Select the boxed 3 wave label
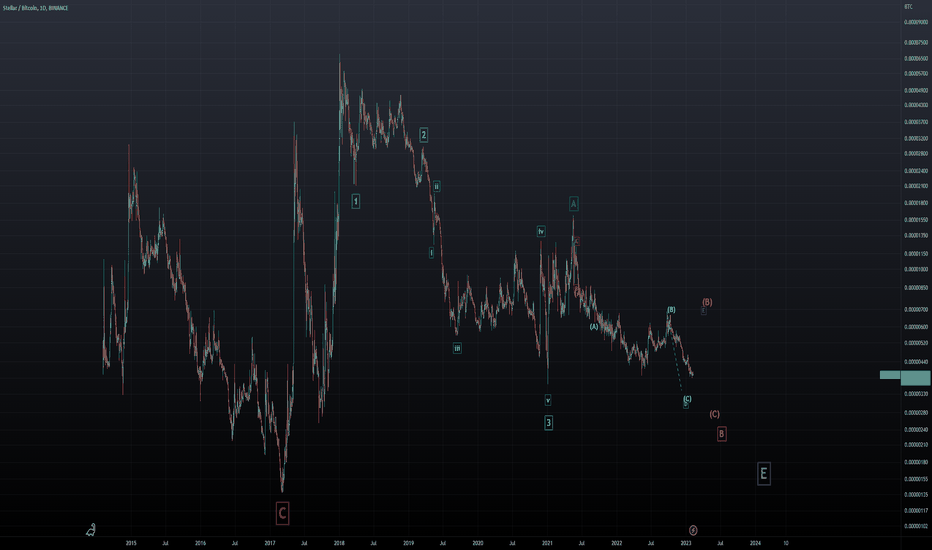This screenshot has width=932, height=550. (x=548, y=423)
